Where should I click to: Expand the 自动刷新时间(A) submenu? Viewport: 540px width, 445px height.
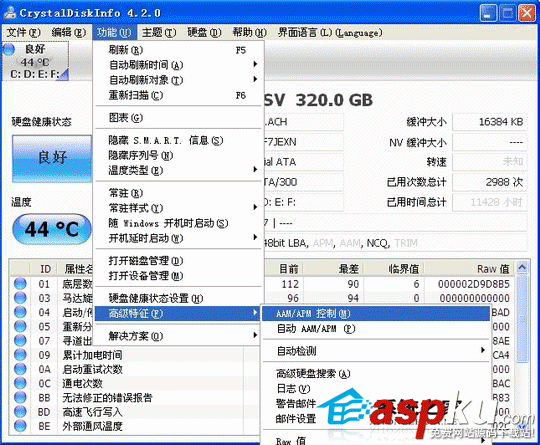coord(178,65)
